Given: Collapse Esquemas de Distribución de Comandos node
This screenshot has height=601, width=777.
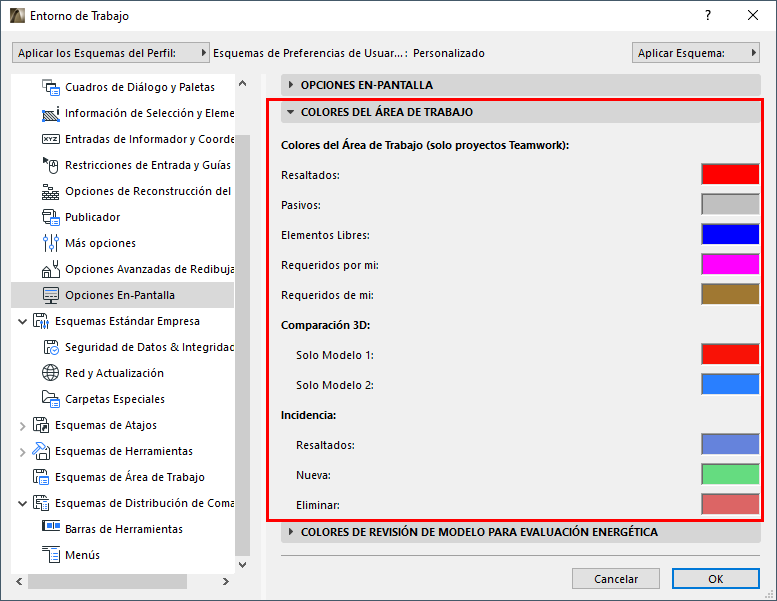Looking at the screenshot, I should [x=22, y=503].
